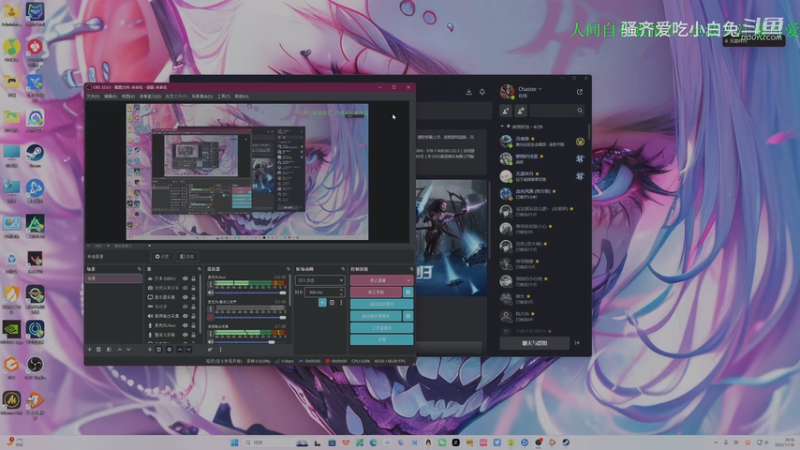Collapse the Battle.net friends sidebar arrow

577,343
